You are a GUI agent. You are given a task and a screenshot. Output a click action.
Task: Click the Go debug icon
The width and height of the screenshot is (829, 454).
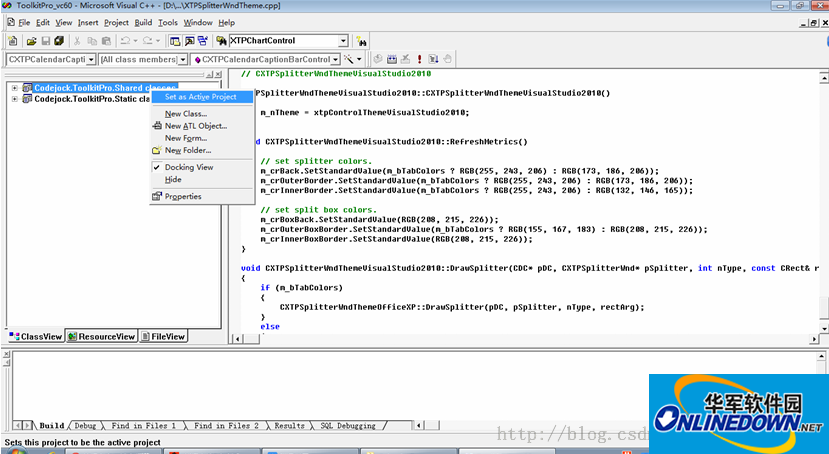(x=434, y=59)
